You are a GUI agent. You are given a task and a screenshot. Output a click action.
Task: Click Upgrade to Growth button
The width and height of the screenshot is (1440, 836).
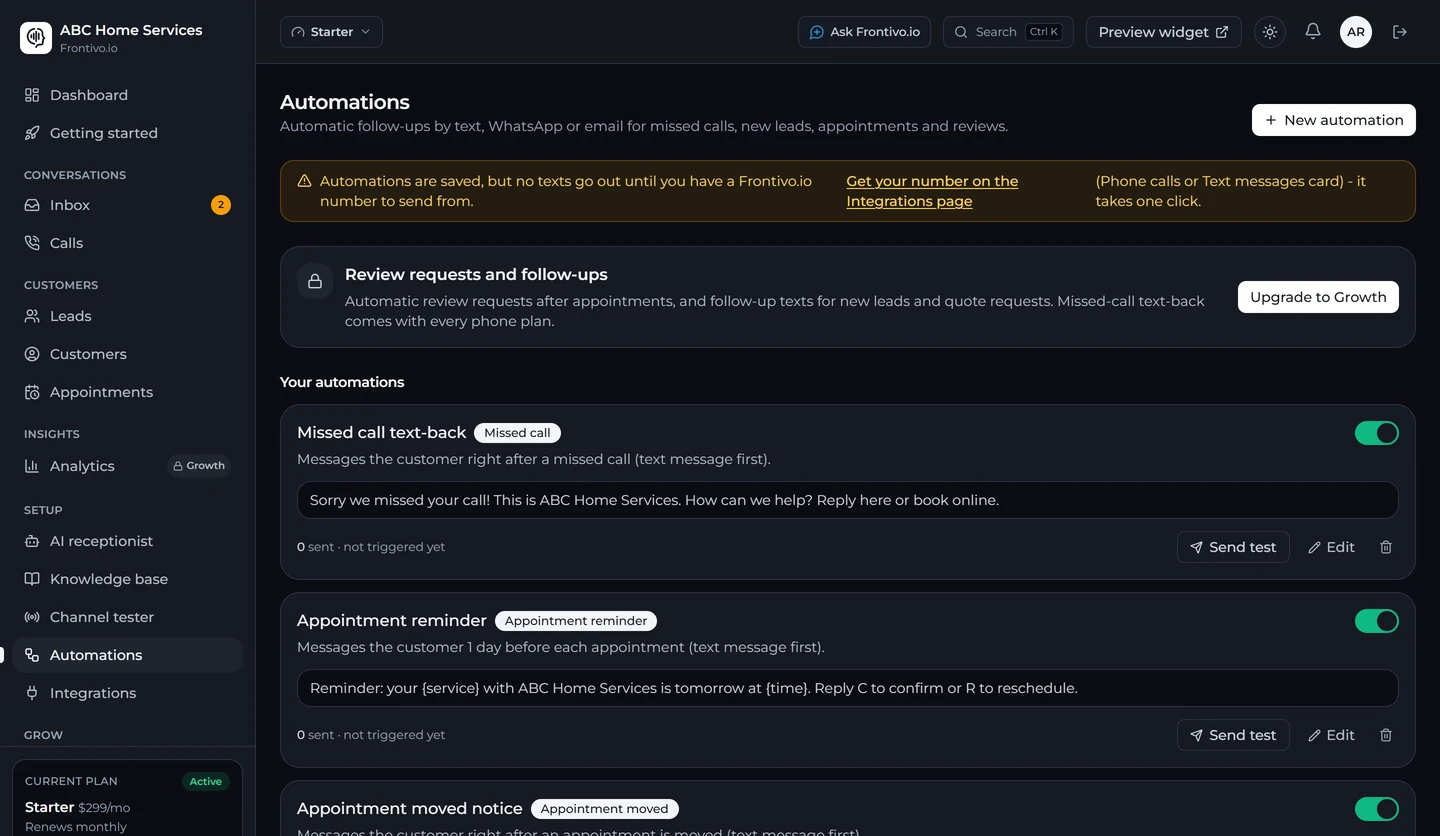click(1318, 297)
